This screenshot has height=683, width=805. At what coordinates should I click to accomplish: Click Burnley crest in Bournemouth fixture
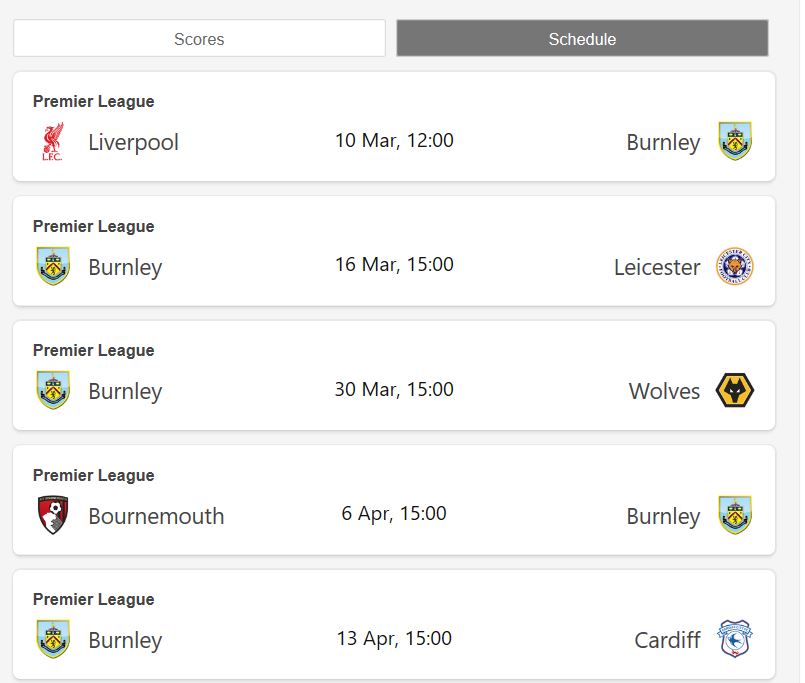pos(735,516)
